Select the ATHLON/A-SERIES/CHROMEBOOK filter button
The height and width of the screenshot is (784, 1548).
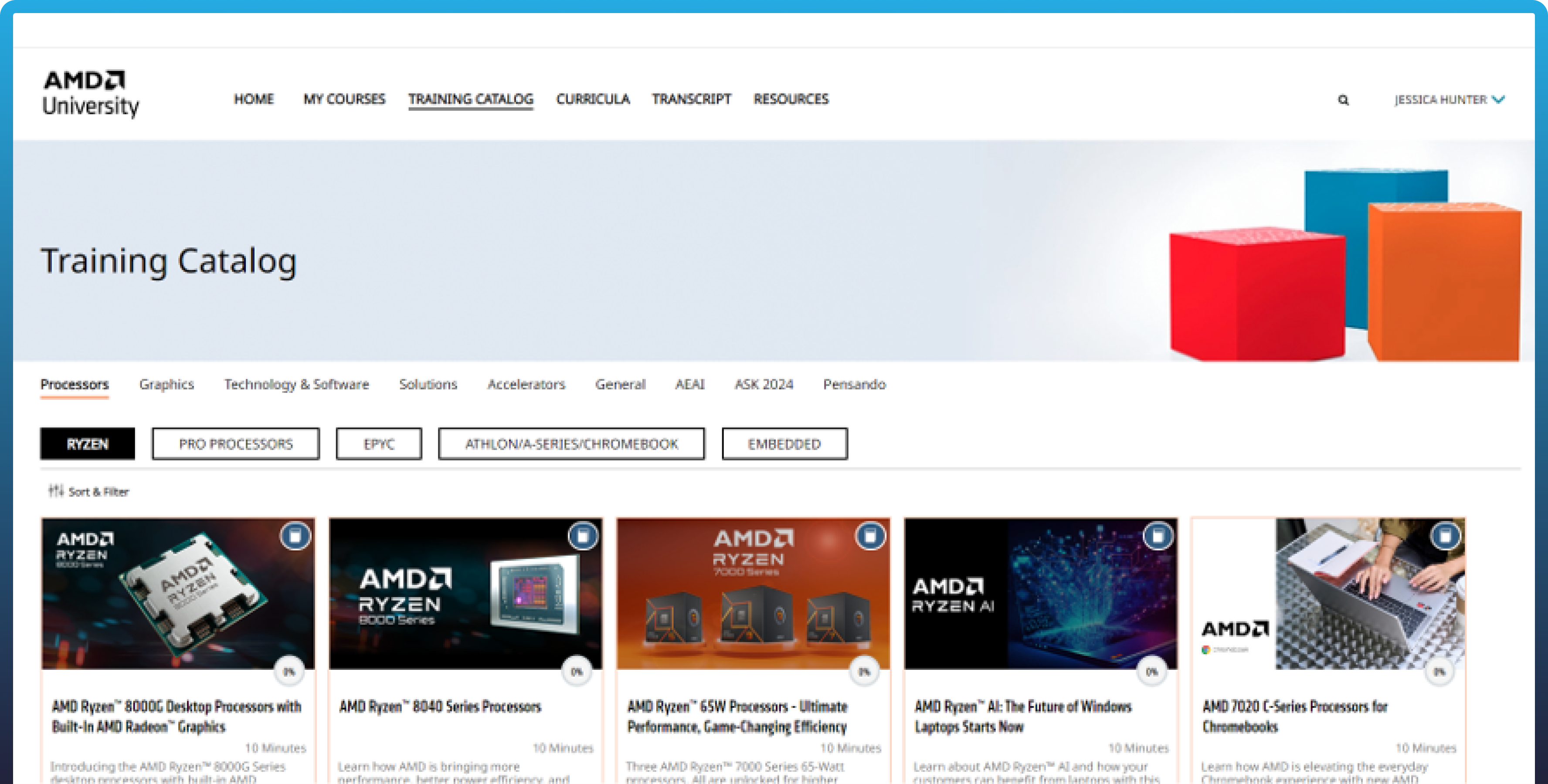pos(571,444)
